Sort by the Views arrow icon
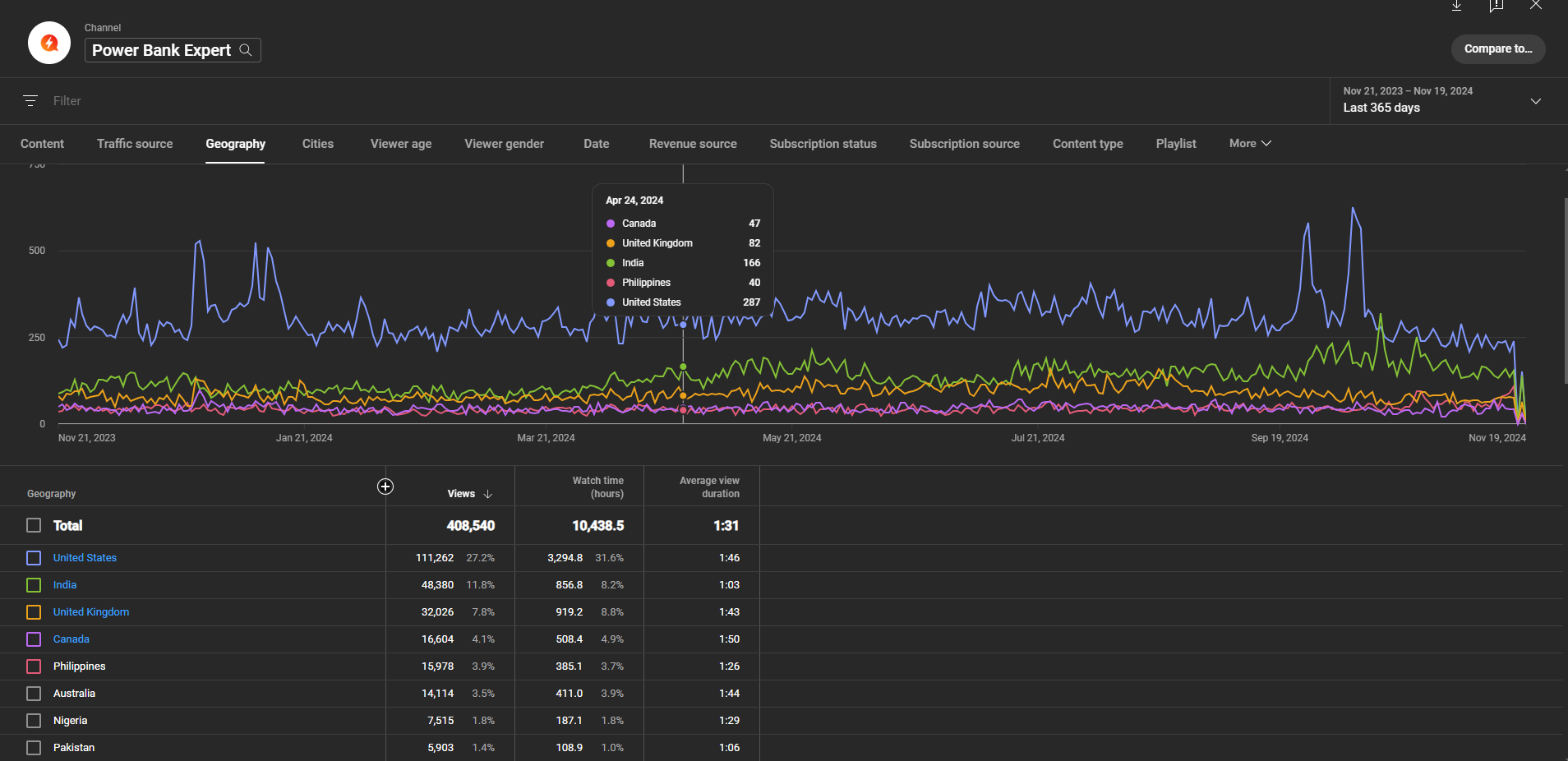Viewport: 1568px width, 761px height. click(488, 494)
